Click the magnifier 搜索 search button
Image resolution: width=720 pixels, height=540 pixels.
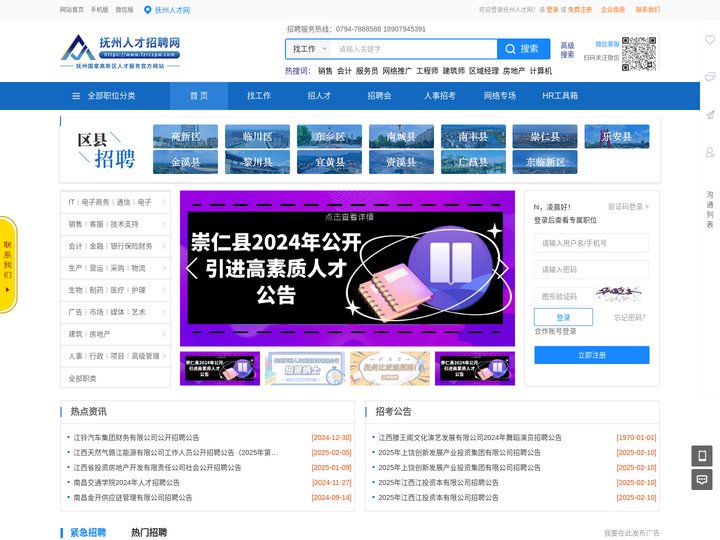(x=523, y=49)
